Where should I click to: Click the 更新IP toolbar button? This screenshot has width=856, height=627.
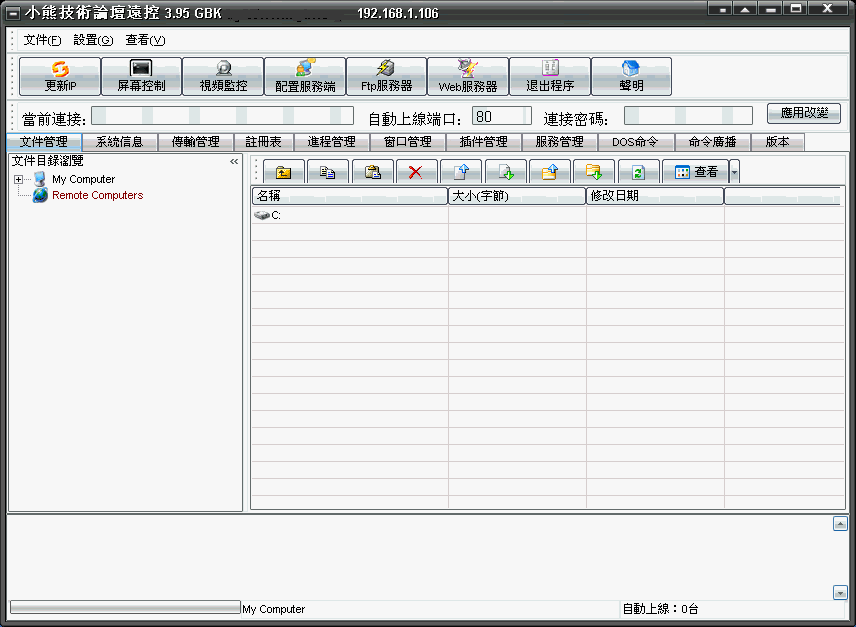point(60,76)
